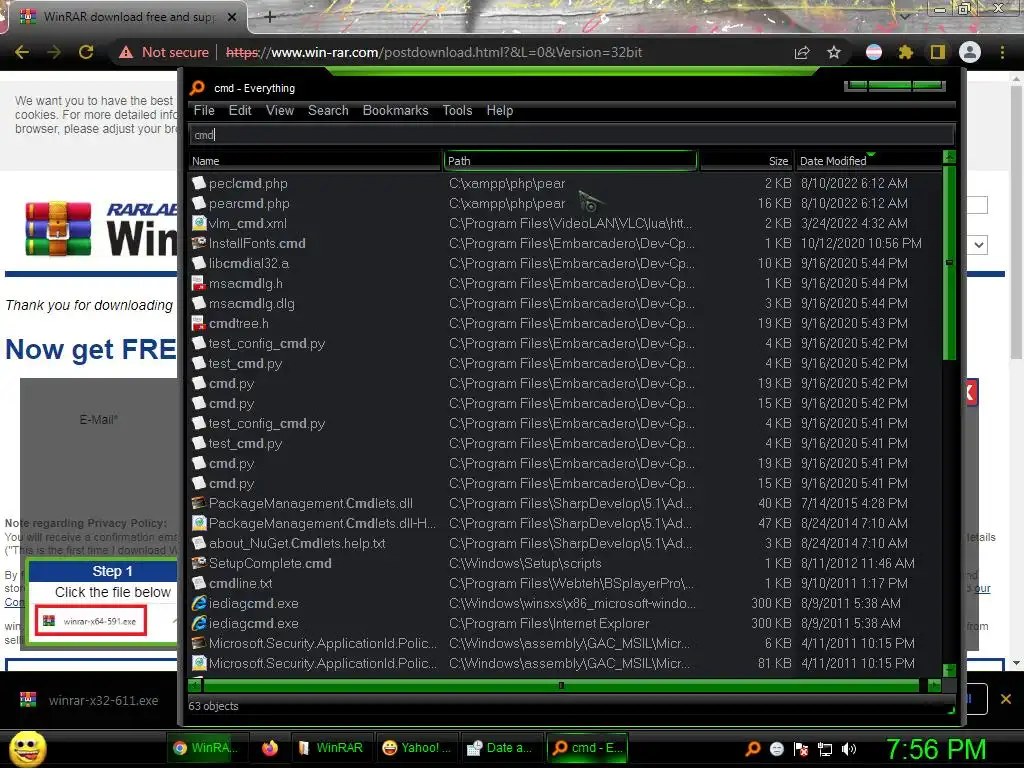Click the Not secure warning icon
The height and width of the screenshot is (768, 1024).
[126, 52]
